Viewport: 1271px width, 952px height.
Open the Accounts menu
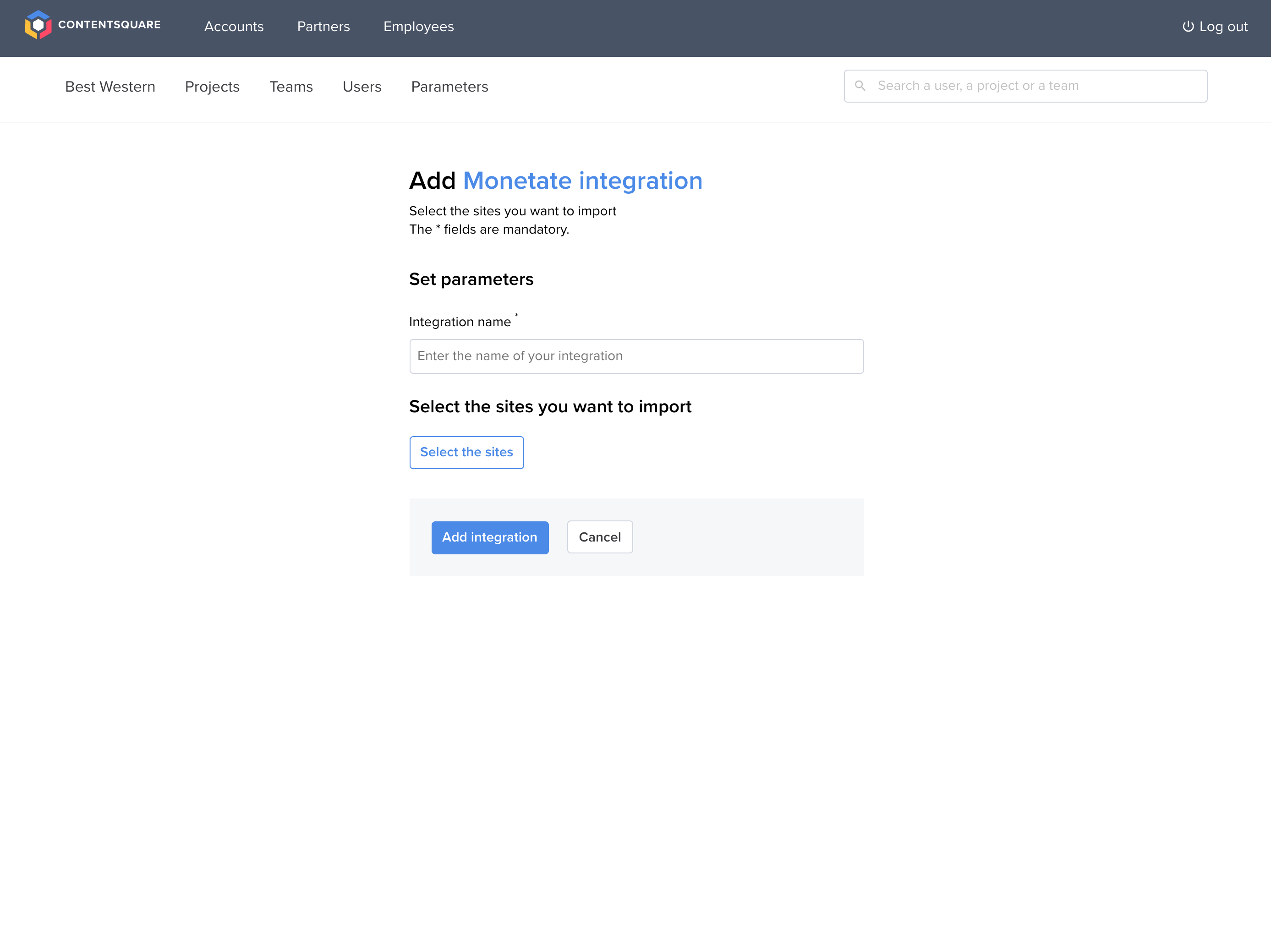pos(234,27)
